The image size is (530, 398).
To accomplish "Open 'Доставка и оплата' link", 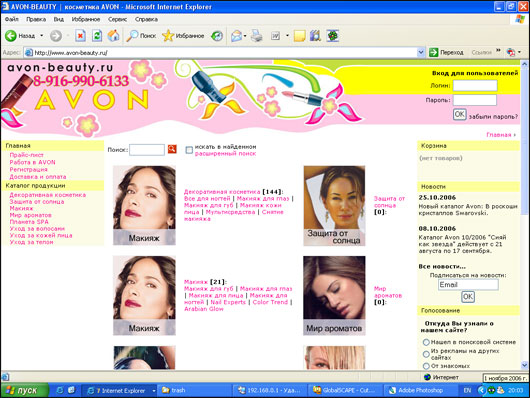I will pyautogui.click(x=38, y=177).
